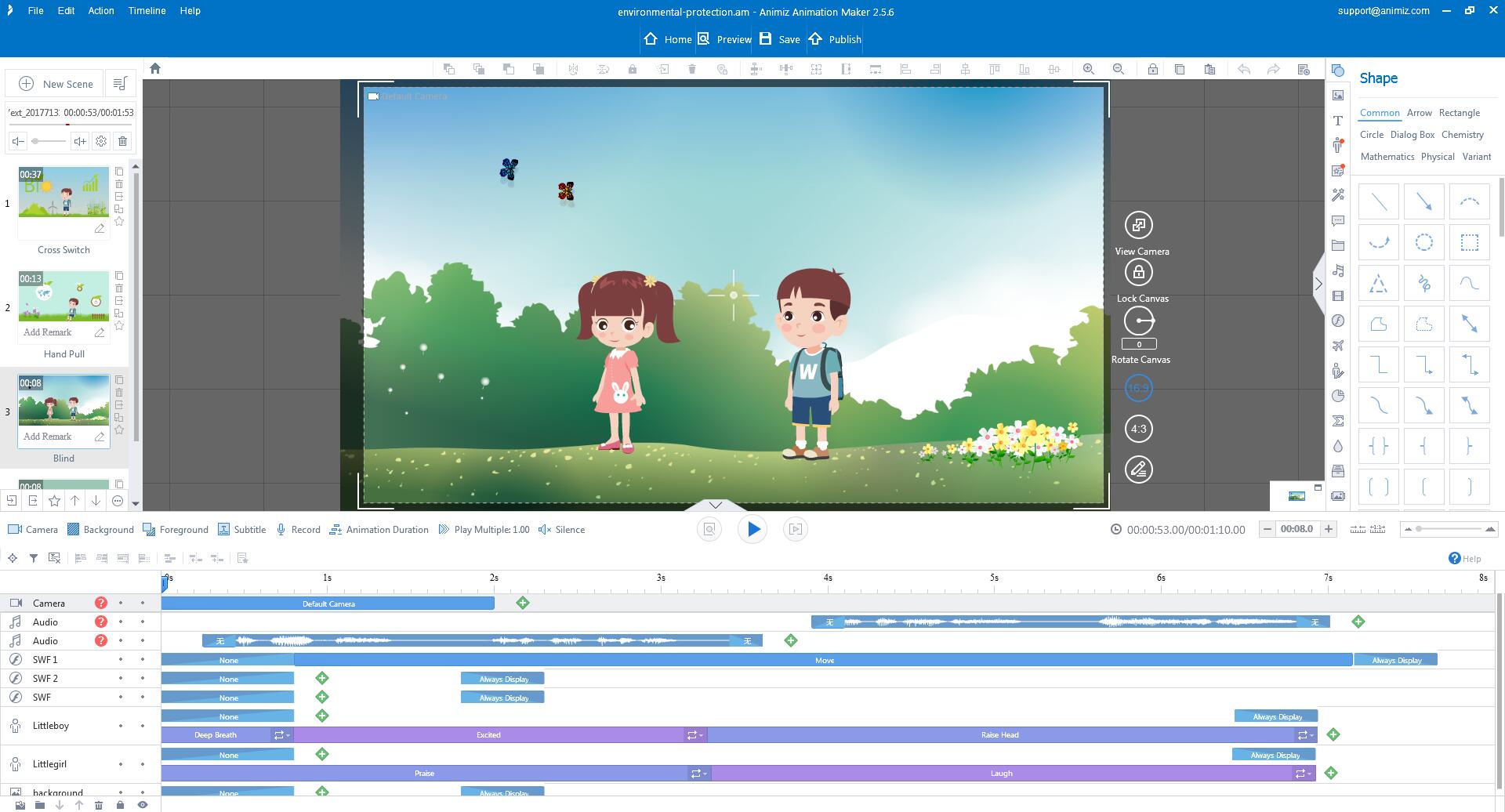Click the Save button
1505x812 pixels.
click(x=779, y=39)
